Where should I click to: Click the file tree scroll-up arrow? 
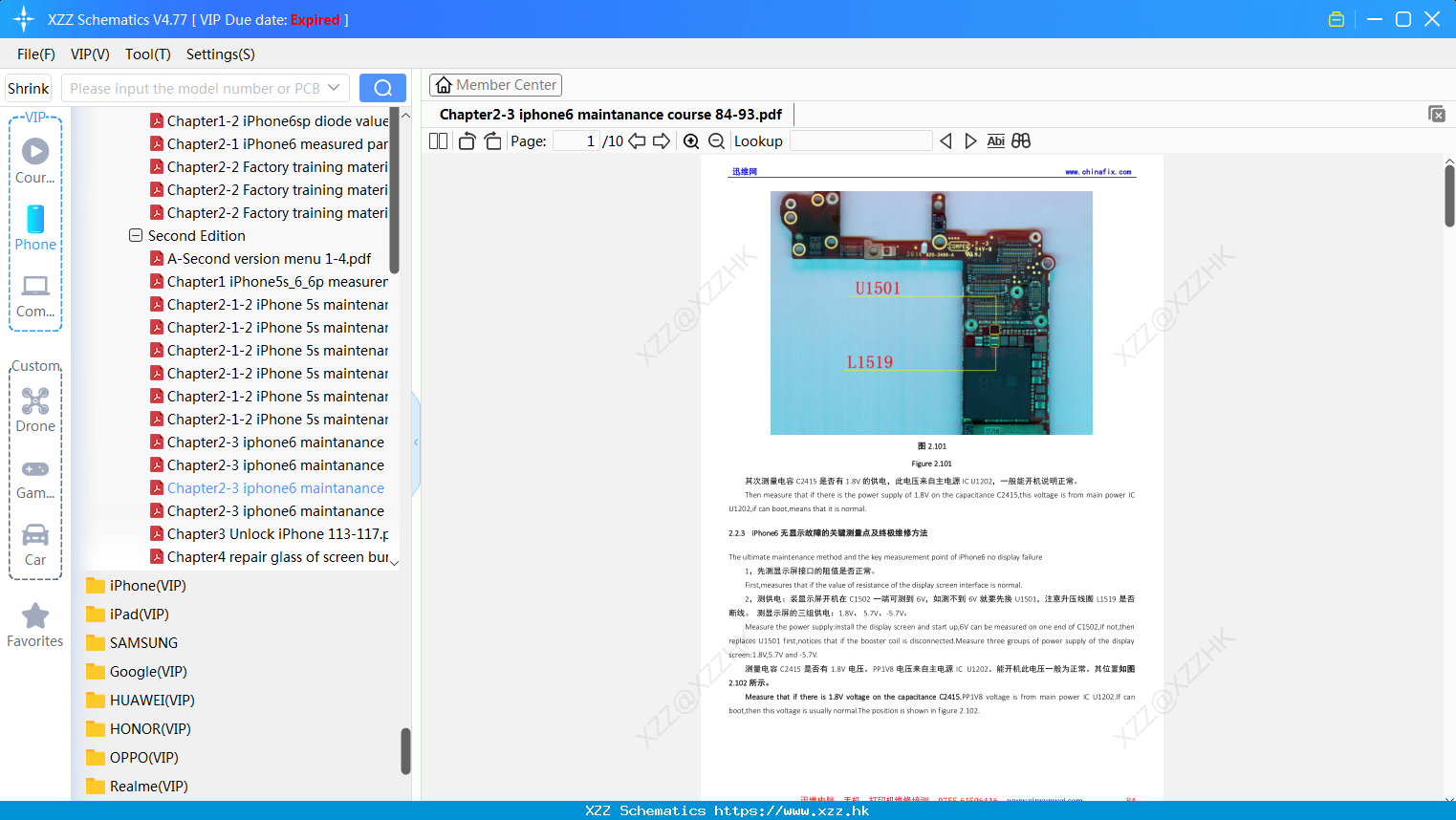[405, 116]
